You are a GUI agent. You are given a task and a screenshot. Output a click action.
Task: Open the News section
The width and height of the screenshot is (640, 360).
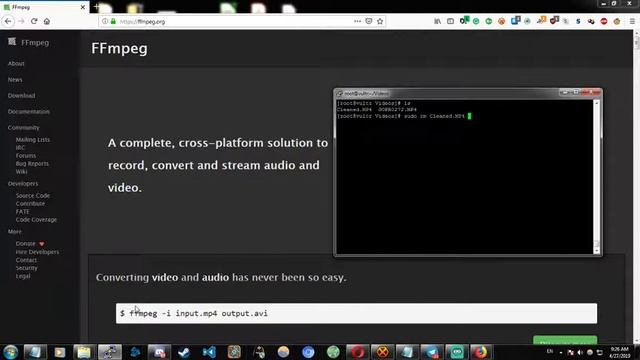[x=15, y=80]
